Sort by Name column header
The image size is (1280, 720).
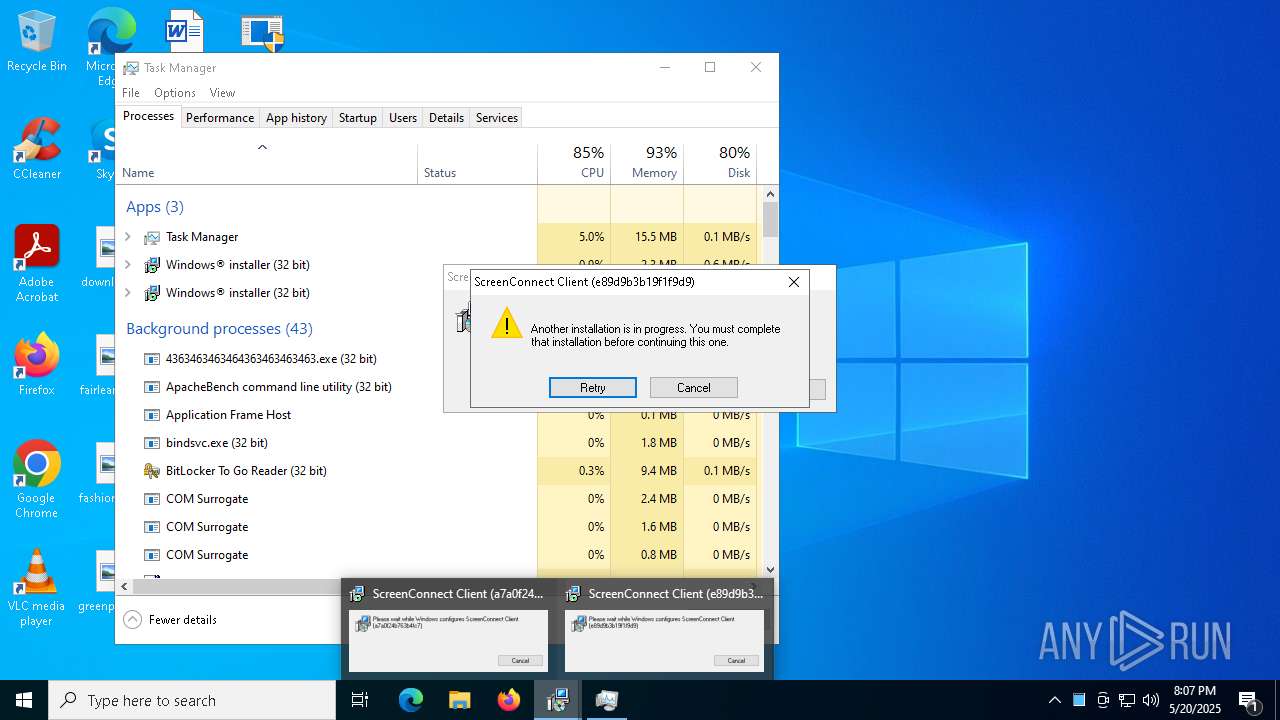click(267, 164)
